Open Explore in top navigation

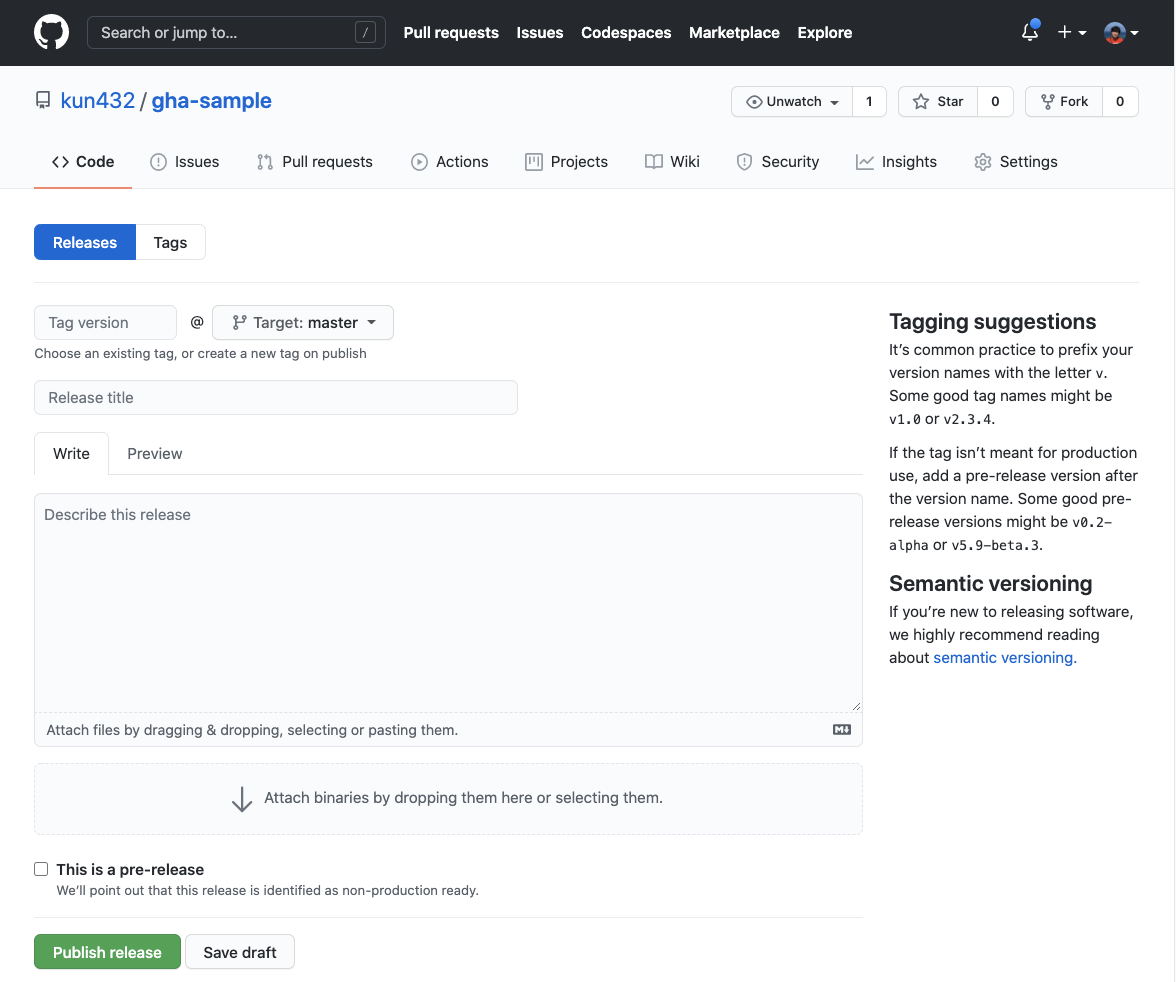(x=824, y=32)
